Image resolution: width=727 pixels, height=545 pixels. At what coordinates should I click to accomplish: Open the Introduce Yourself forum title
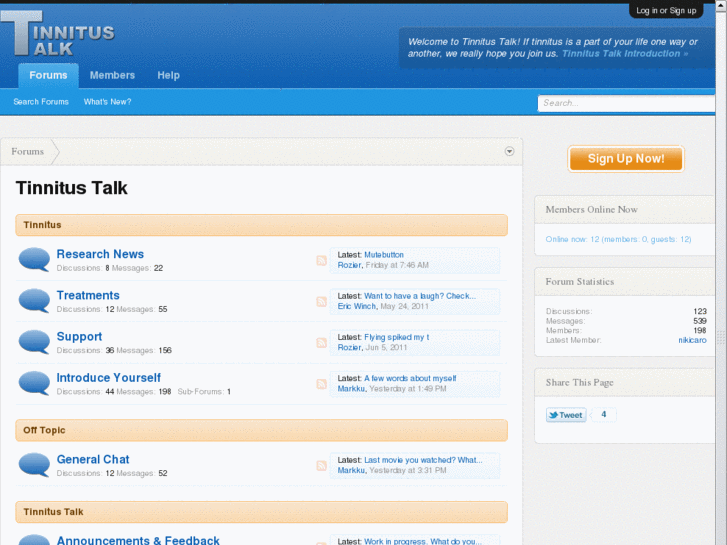pyautogui.click(x=108, y=378)
